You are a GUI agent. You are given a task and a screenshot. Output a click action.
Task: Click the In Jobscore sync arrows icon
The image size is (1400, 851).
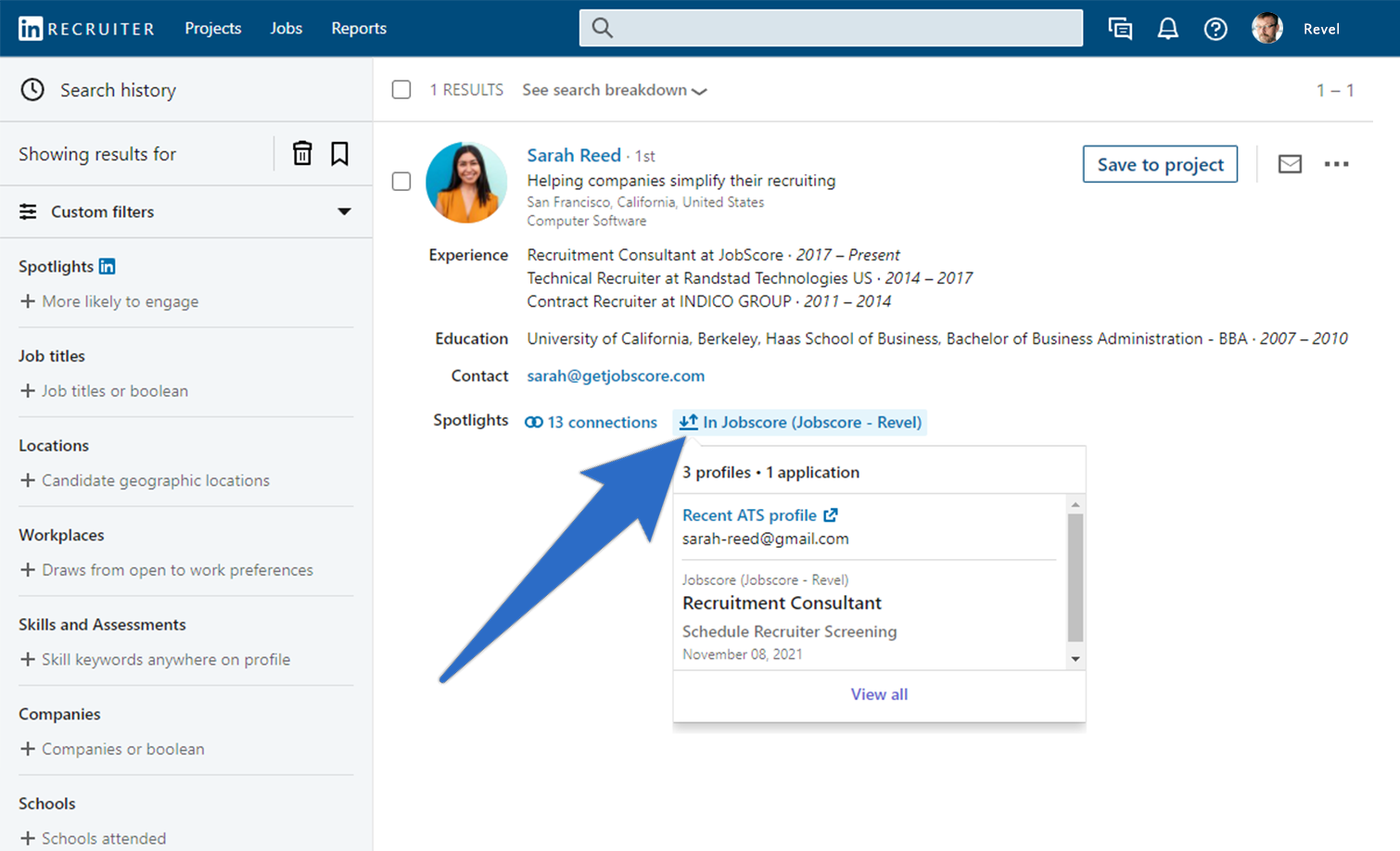pyautogui.click(x=688, y=422)
